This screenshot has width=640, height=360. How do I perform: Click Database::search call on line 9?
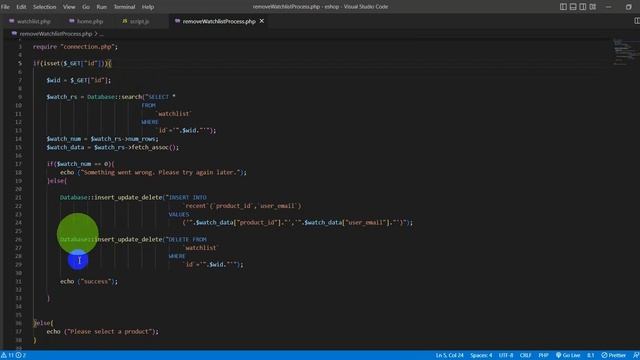pos(114,97)
